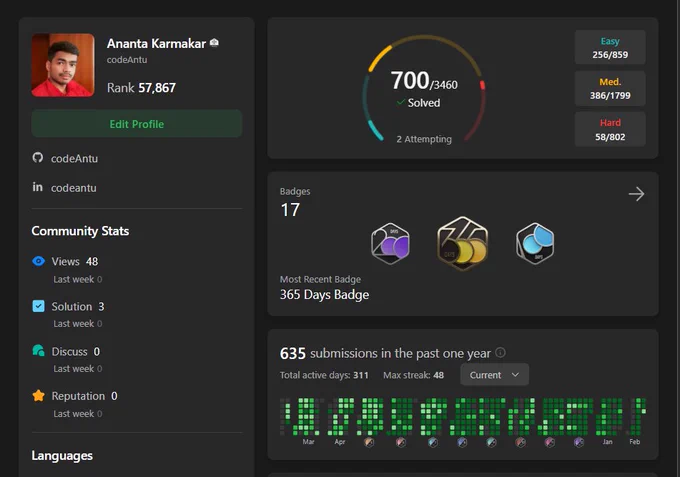Click the 'Views 48' stat
The width and height of the screenshot is (680, 477).
[x=75, y=261]
